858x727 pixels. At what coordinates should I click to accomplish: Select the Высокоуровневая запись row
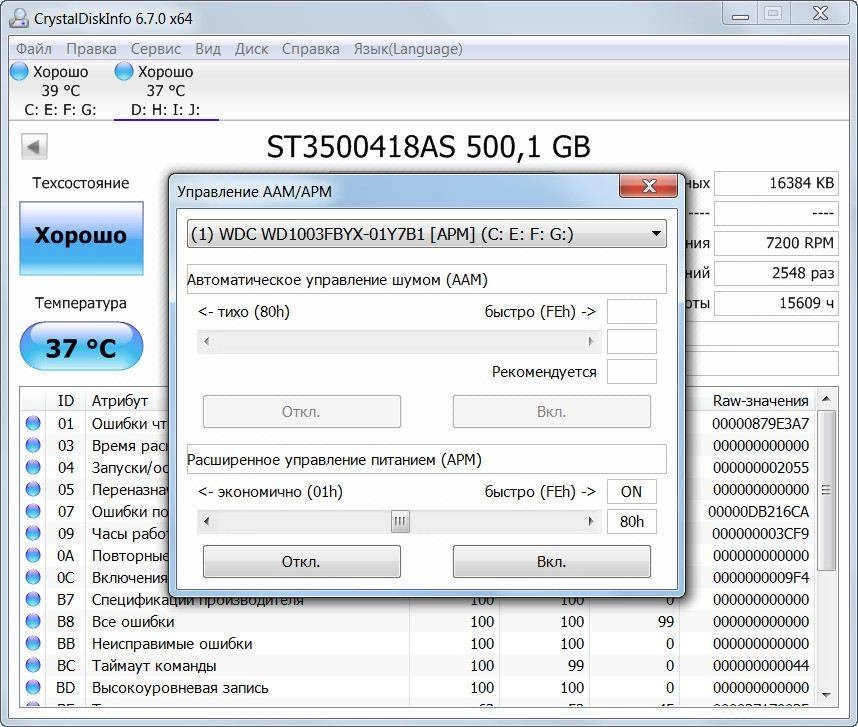[419, 687]
